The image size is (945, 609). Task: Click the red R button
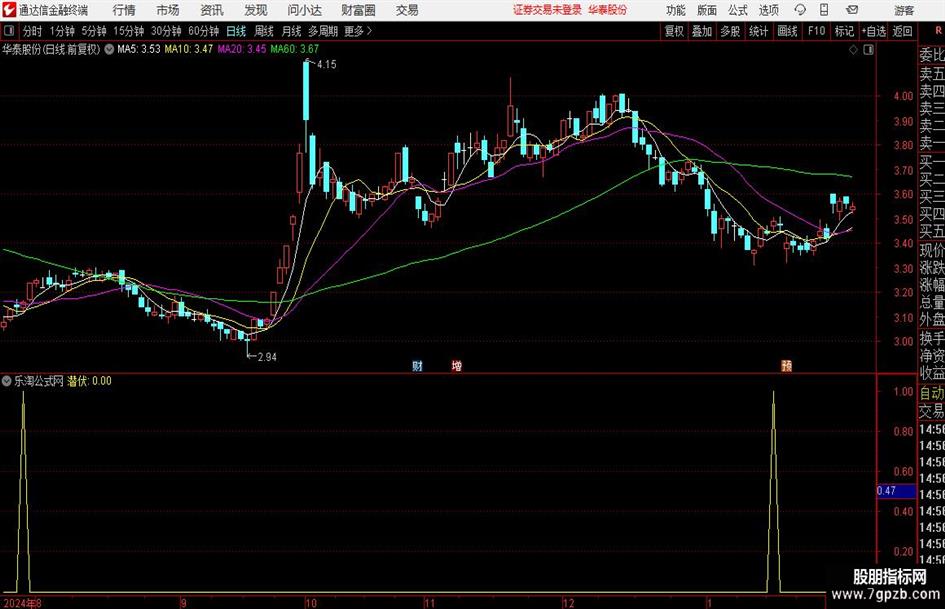(938, 30)
